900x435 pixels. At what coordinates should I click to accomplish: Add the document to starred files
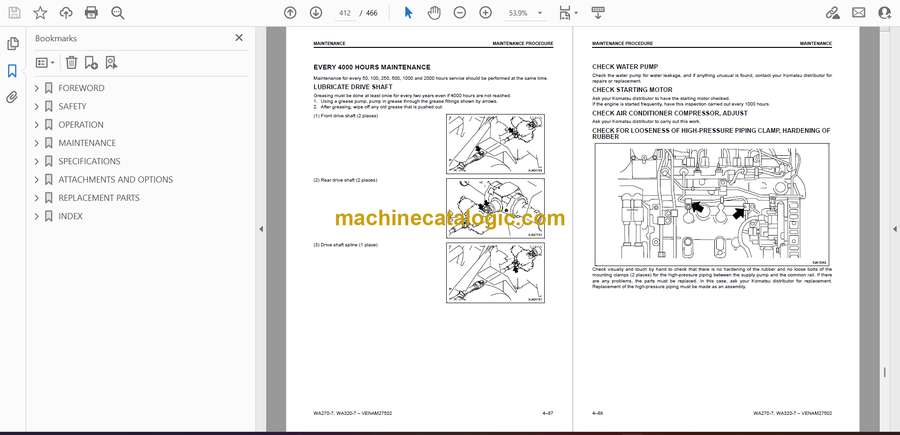tap(40, 13)
